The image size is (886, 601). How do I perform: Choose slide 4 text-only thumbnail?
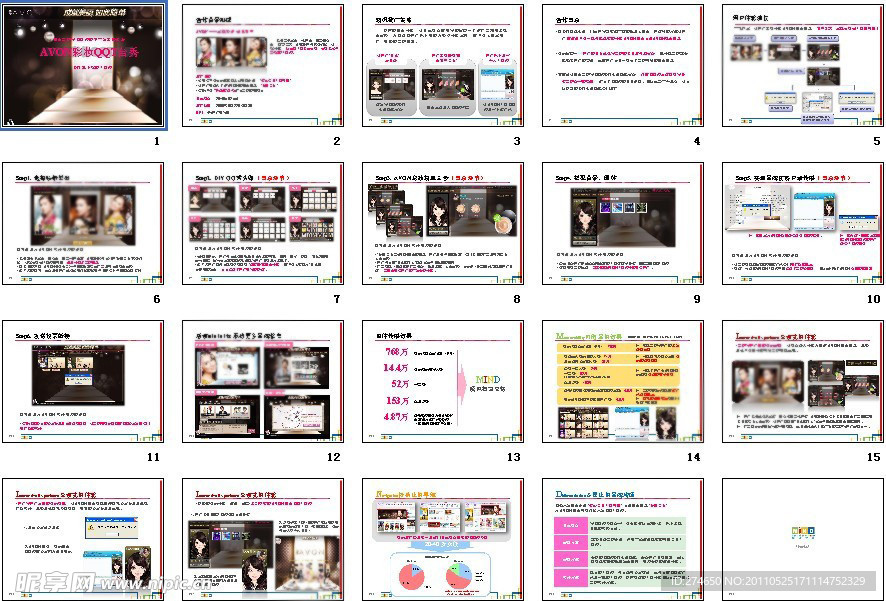tap(623, 66)
